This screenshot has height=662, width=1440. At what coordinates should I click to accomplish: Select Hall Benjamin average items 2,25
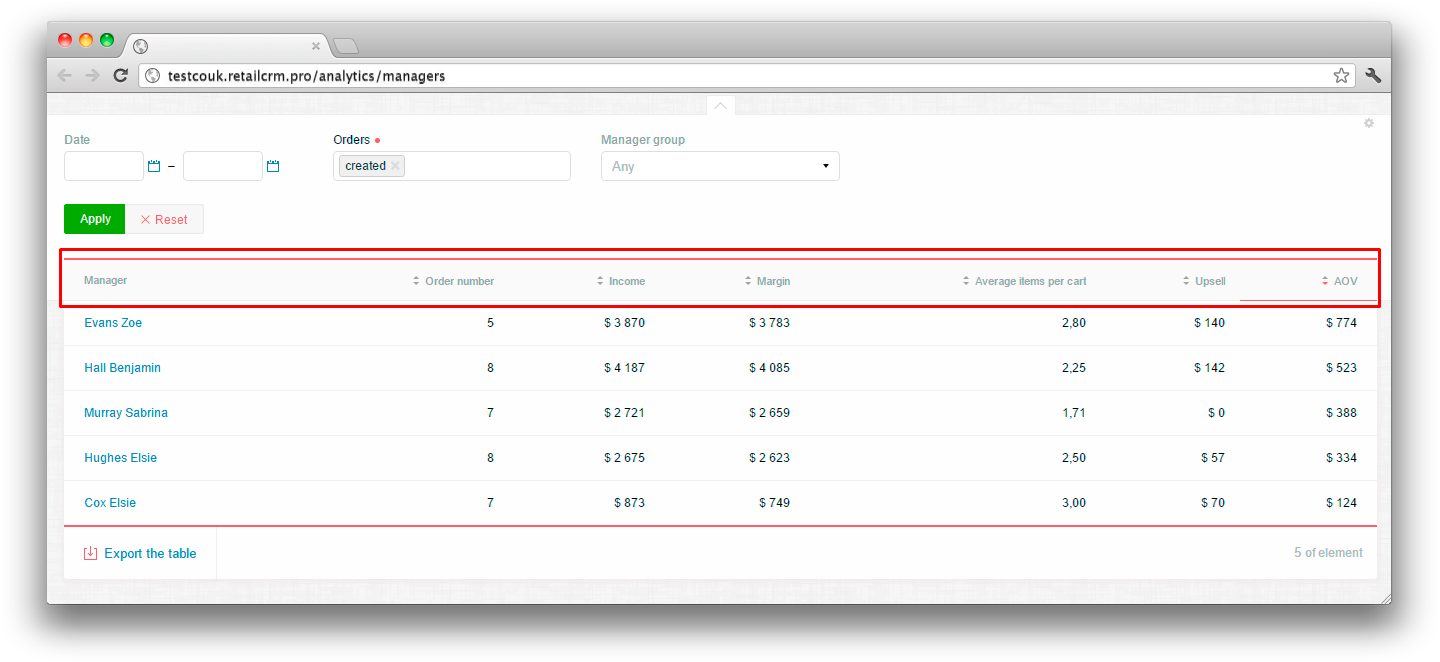coord(1074,368)
